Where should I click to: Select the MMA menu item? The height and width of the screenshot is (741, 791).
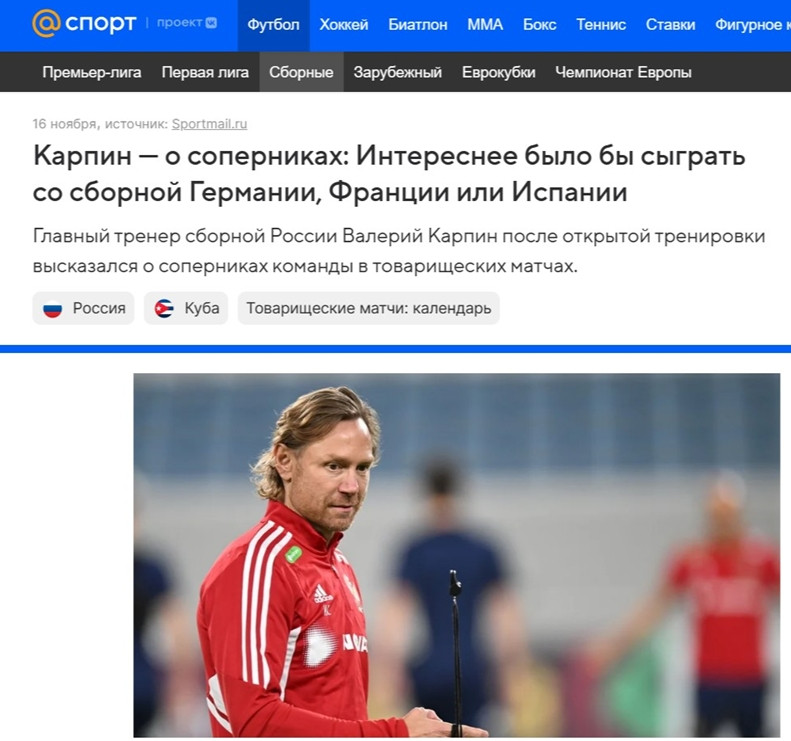tap(485, 25)
